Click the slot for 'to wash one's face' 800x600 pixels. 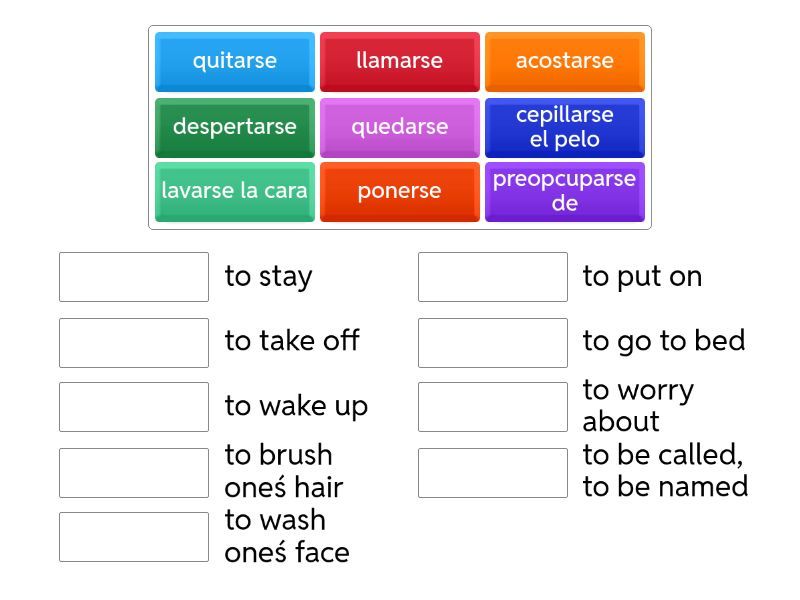pyautogui.click(x=134, y=537)
